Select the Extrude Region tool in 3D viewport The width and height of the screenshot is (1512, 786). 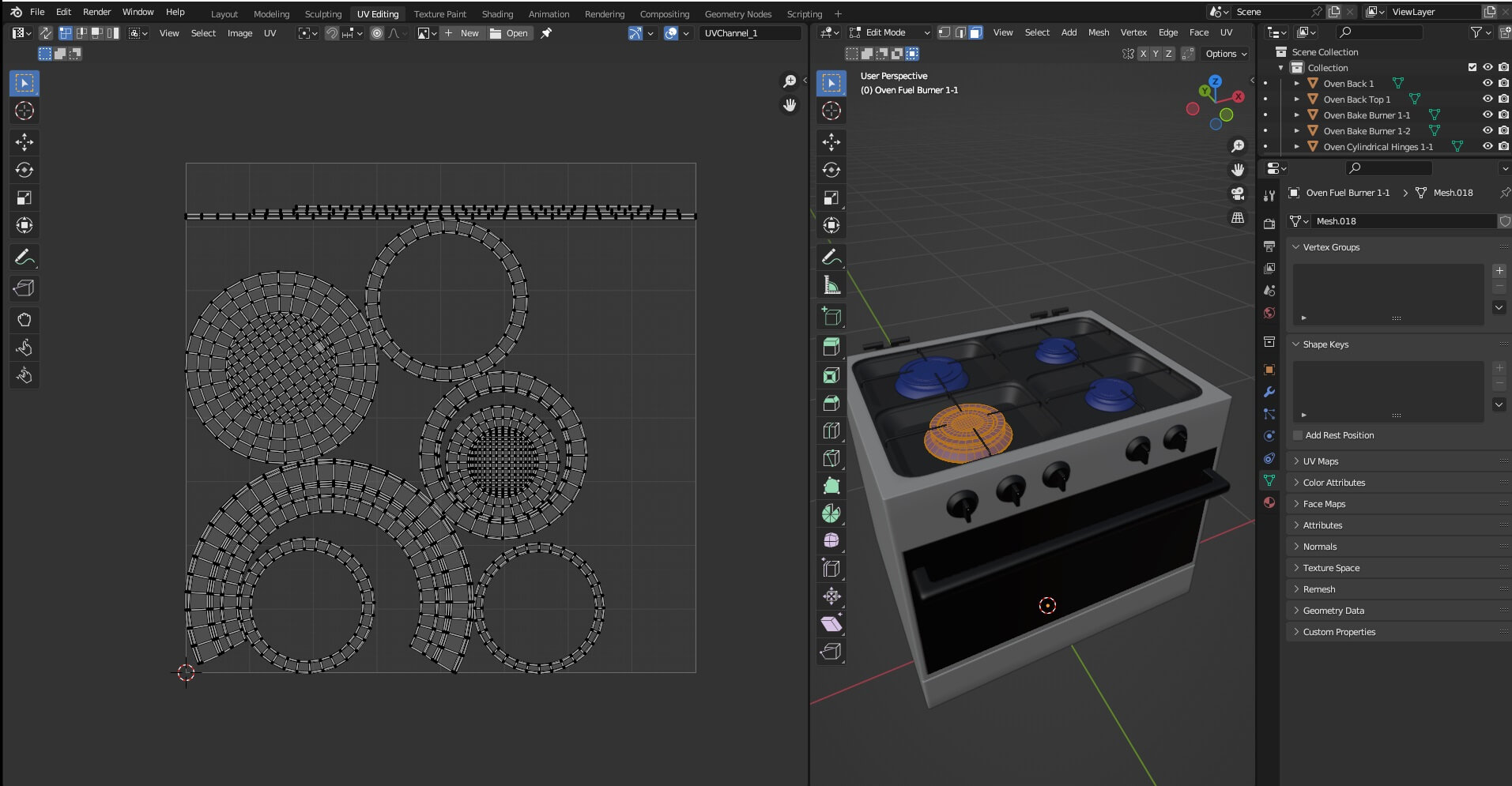(831, 347)
